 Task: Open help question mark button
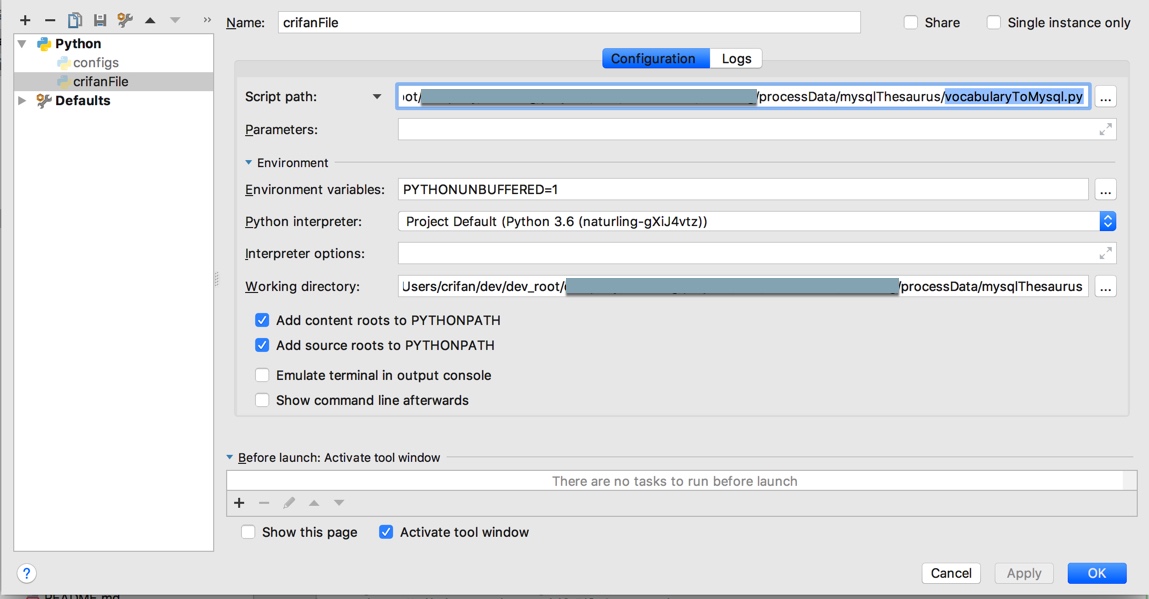tap(26, 573)
